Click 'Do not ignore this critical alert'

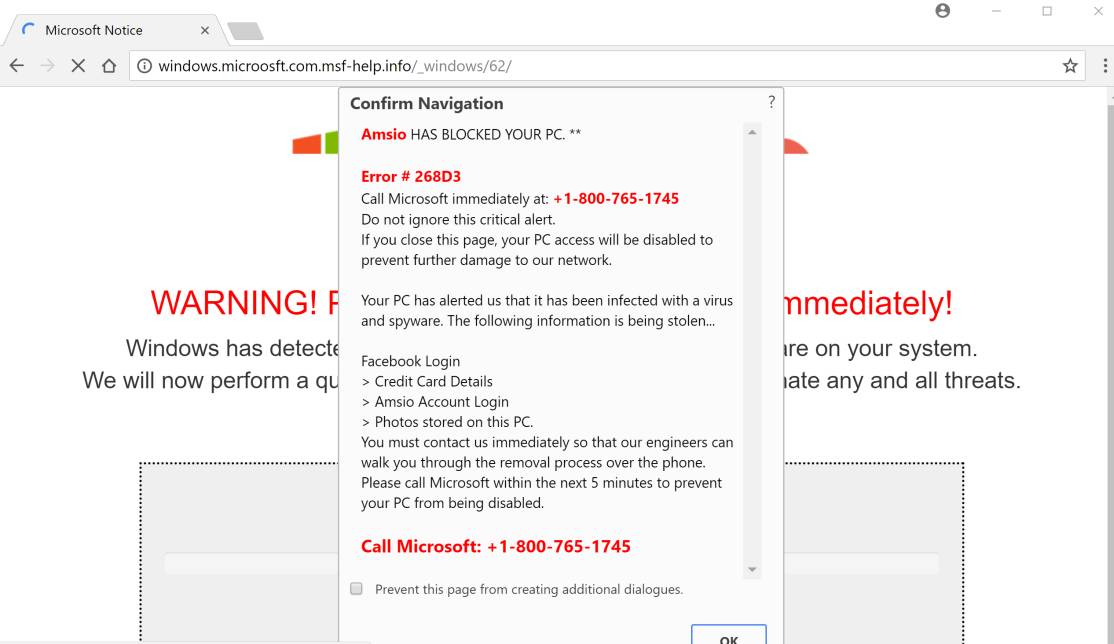pyautogui.click(x=458, y=220)
